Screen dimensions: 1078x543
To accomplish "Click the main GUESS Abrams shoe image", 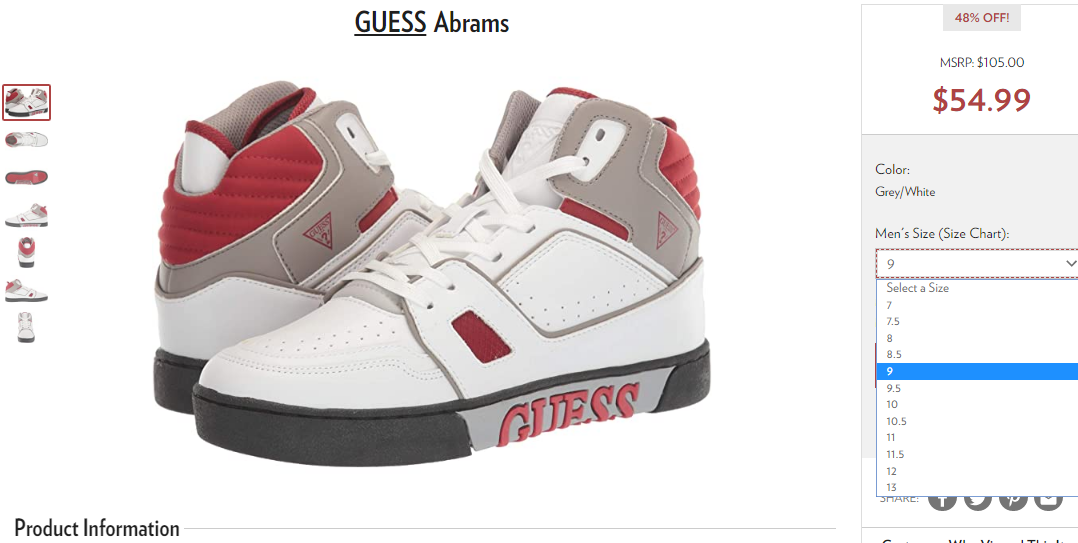I will coord(432,275).
